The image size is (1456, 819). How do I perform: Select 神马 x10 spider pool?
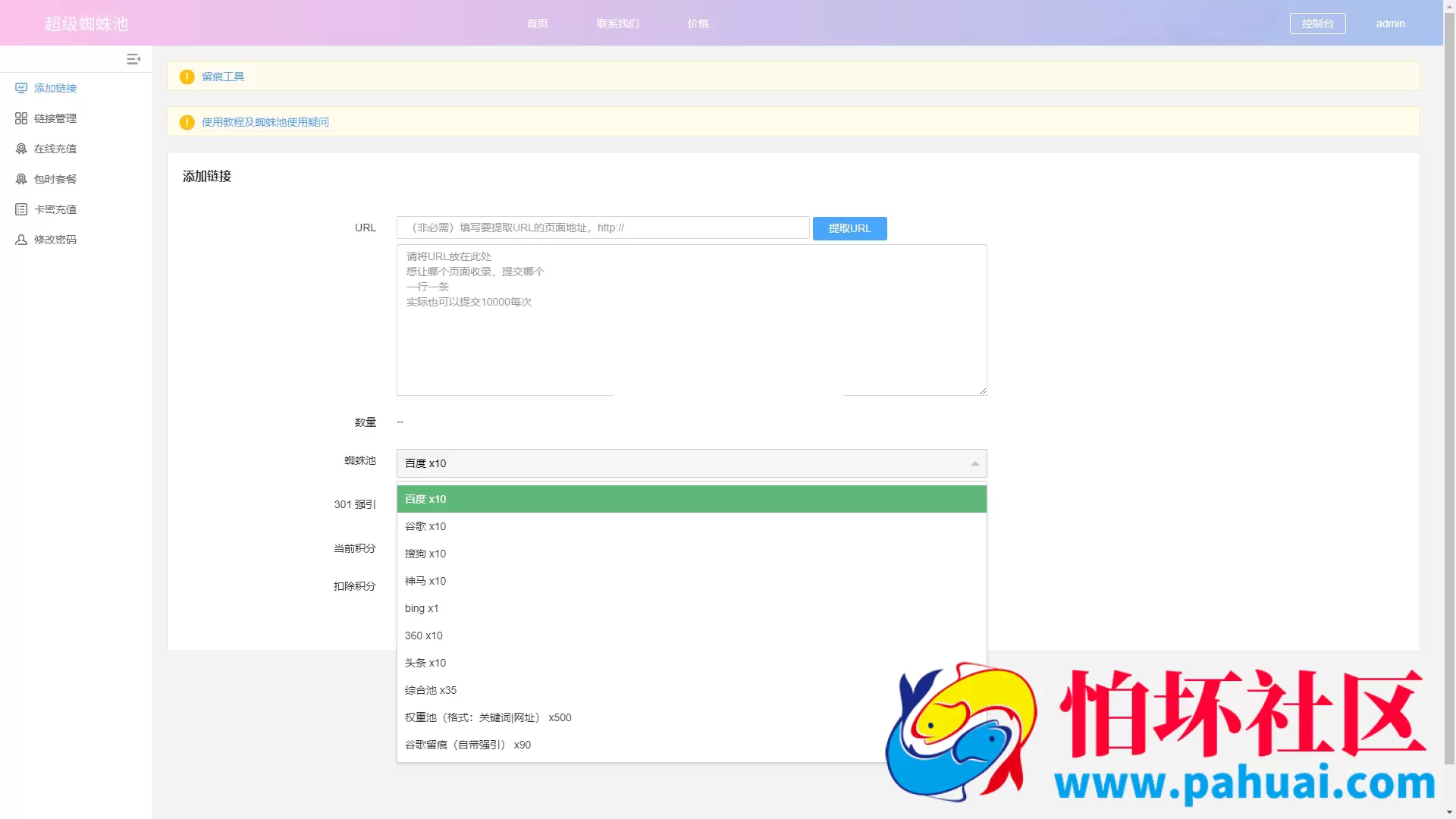click(x=425, y=581)
